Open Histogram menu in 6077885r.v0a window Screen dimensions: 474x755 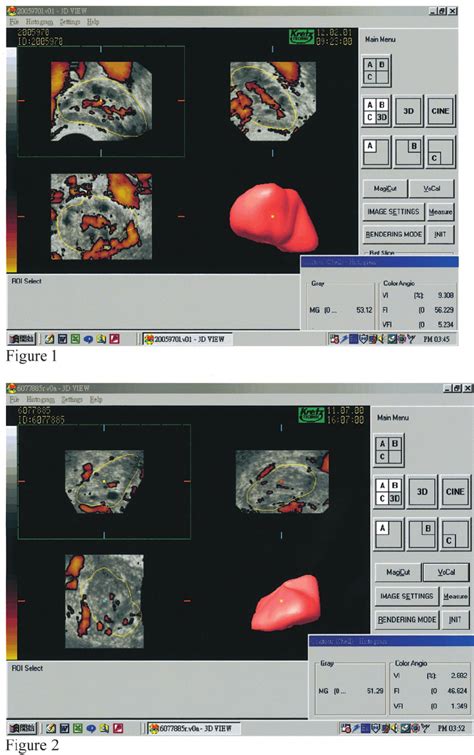40,400
